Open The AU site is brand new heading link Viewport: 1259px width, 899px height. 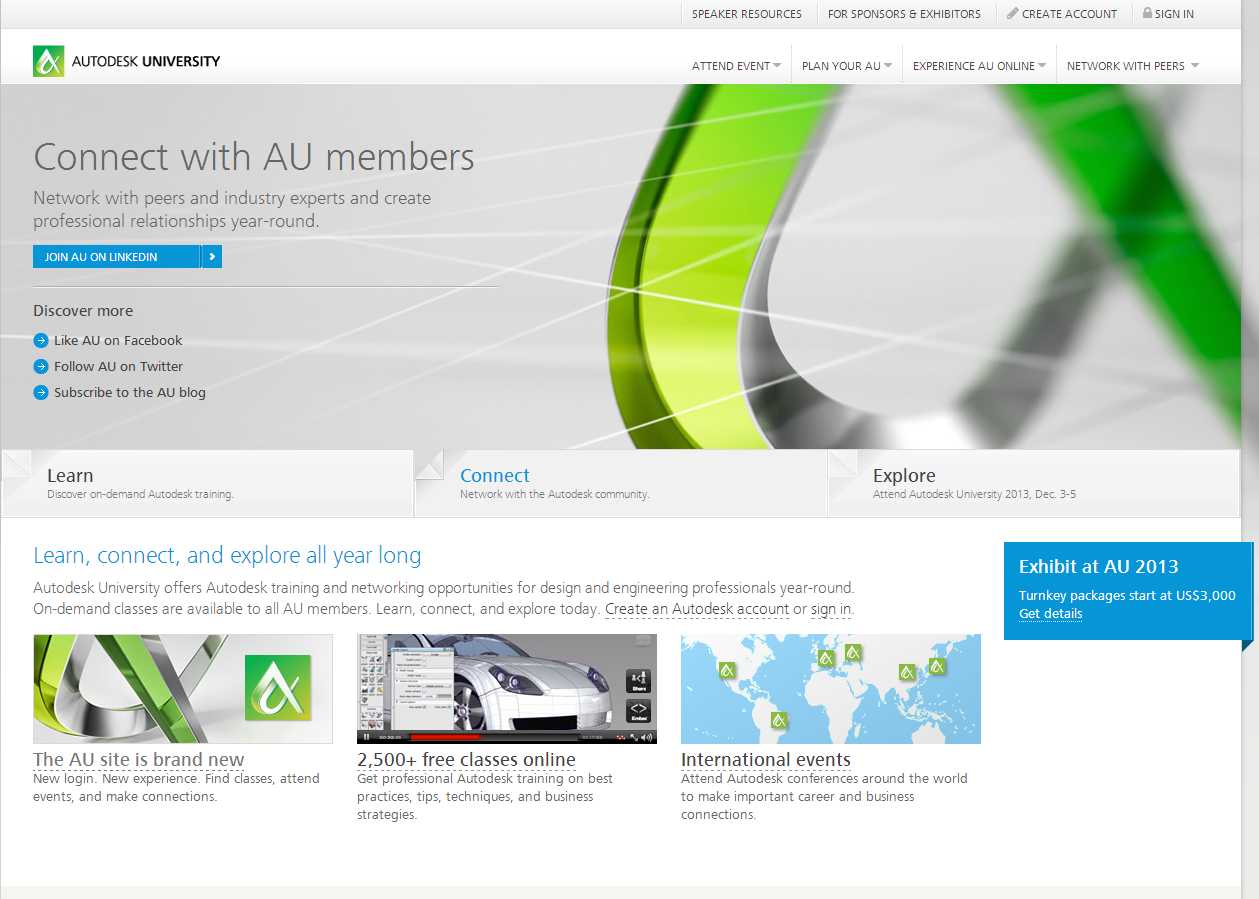(x=139, y=760)
